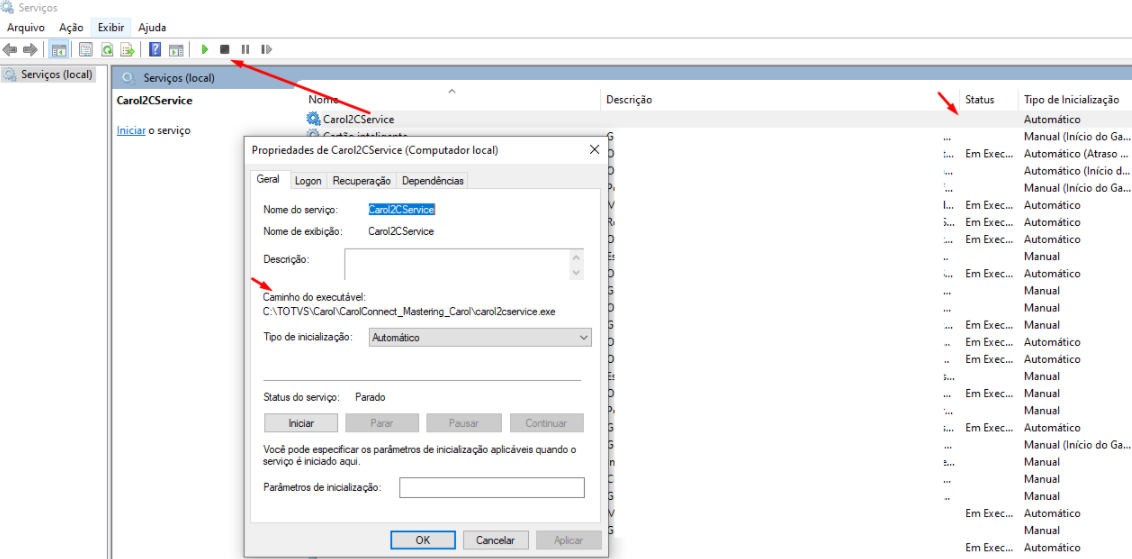Open the Arquivo menu
Image resolution: width=1132 pixels, height=559 pixels.
coord(26,27)
